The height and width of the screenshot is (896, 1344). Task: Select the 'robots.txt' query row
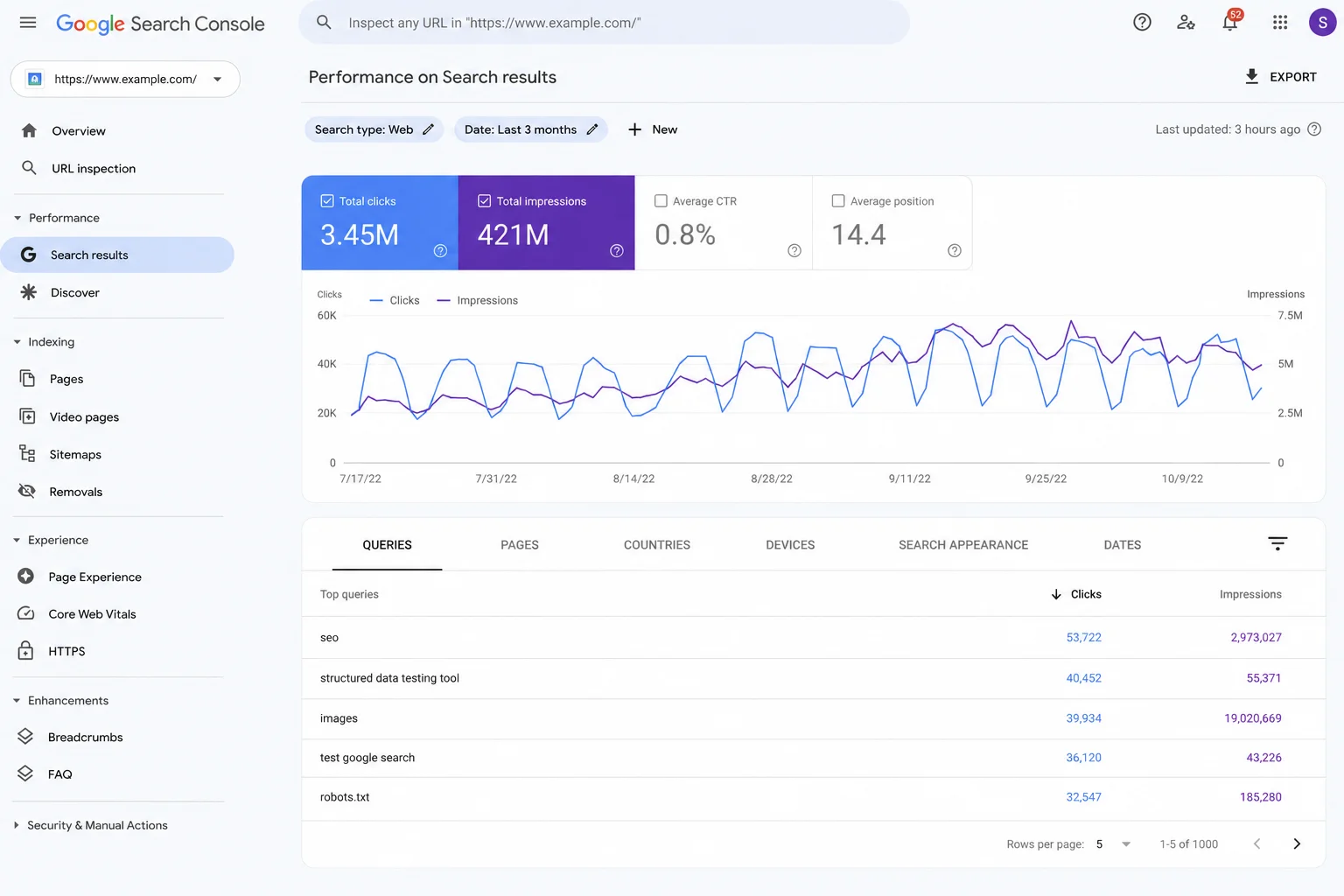tap(814, 797)
